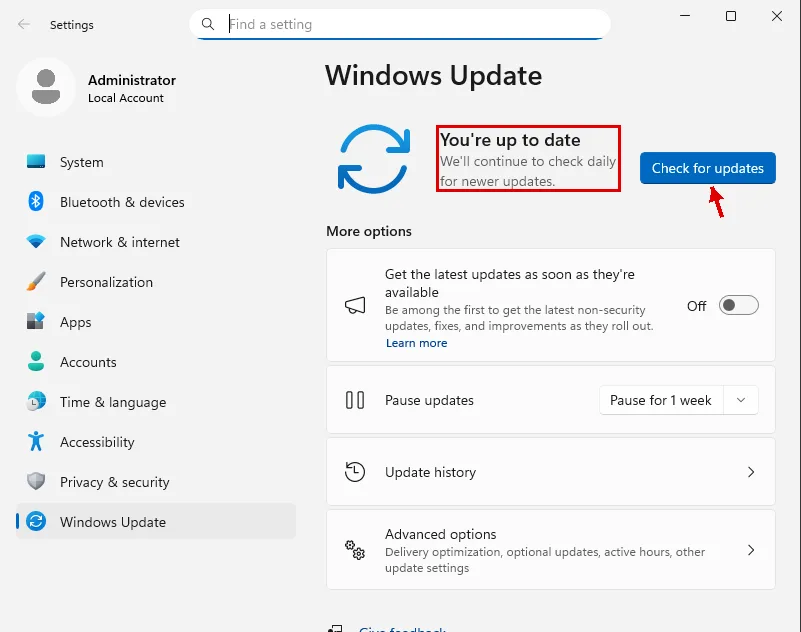Select Windows Update in sidebar
This screenshot has width=801, height=632.
point(156,522)
